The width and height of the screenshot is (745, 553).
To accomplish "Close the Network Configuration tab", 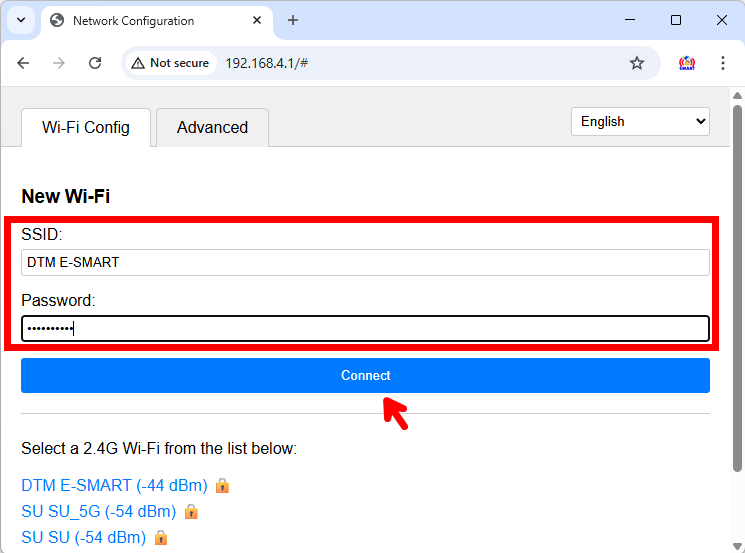I will coord(257,20).
